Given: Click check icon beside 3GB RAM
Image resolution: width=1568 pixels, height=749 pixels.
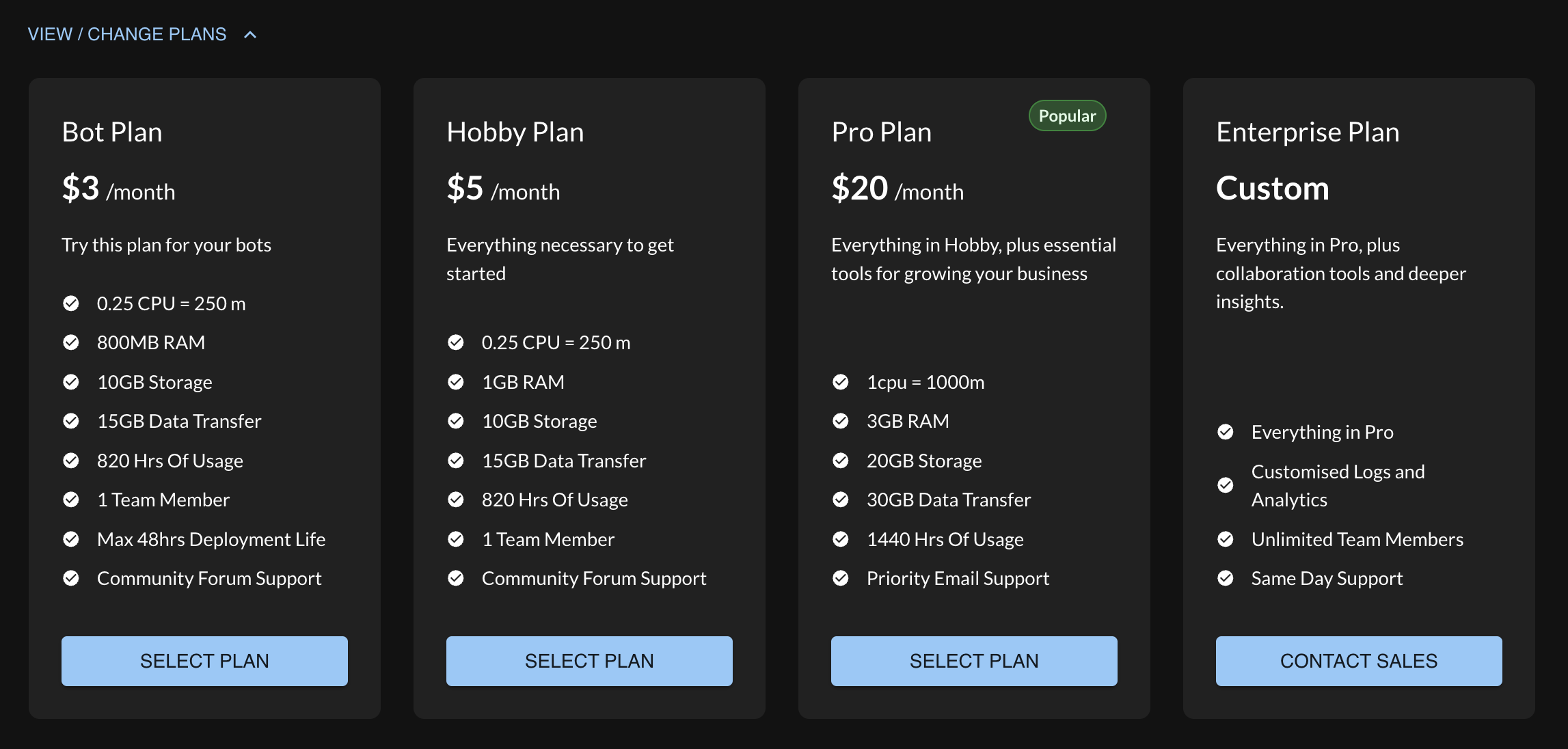Looking at the screenshot, I should pyautogui.click(x=841, y=421).
